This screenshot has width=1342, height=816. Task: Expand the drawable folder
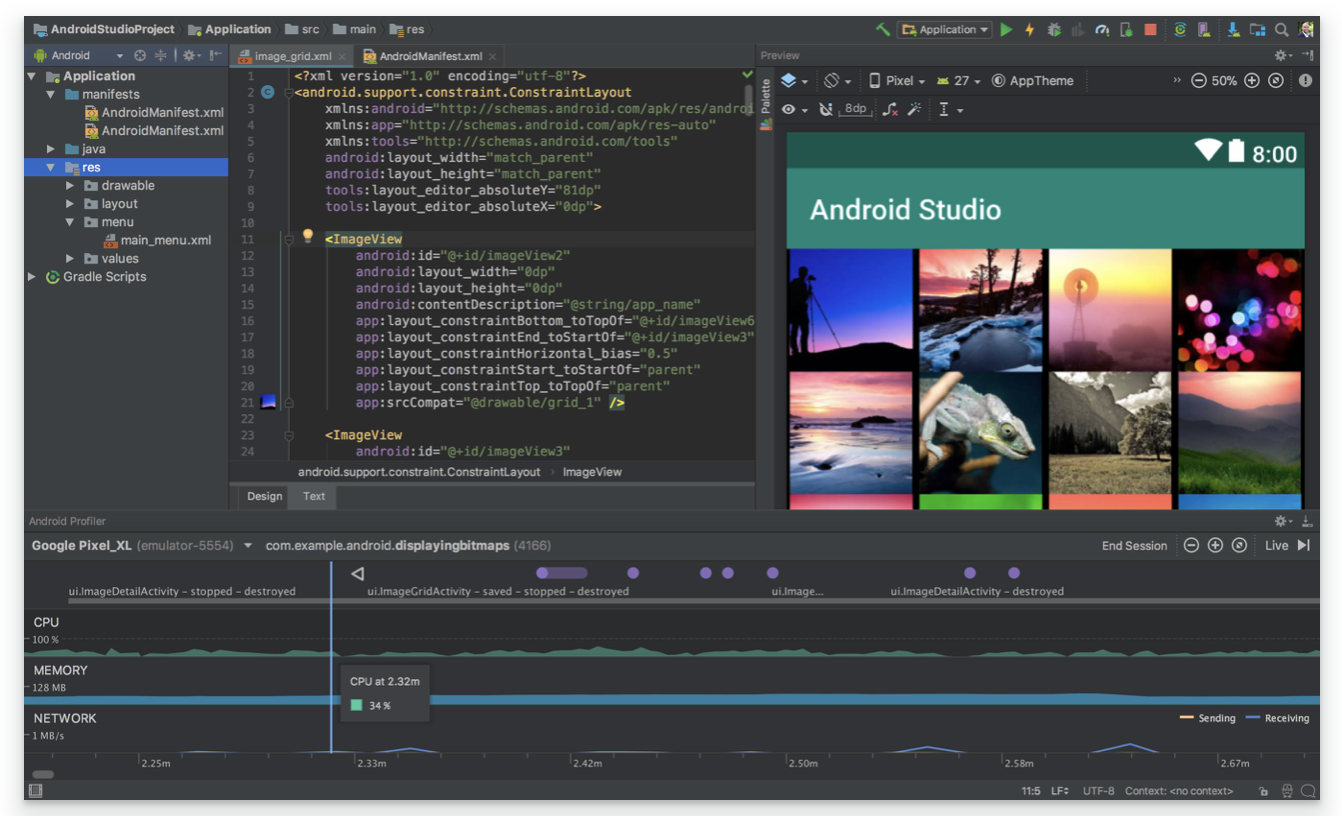[70, 185]
